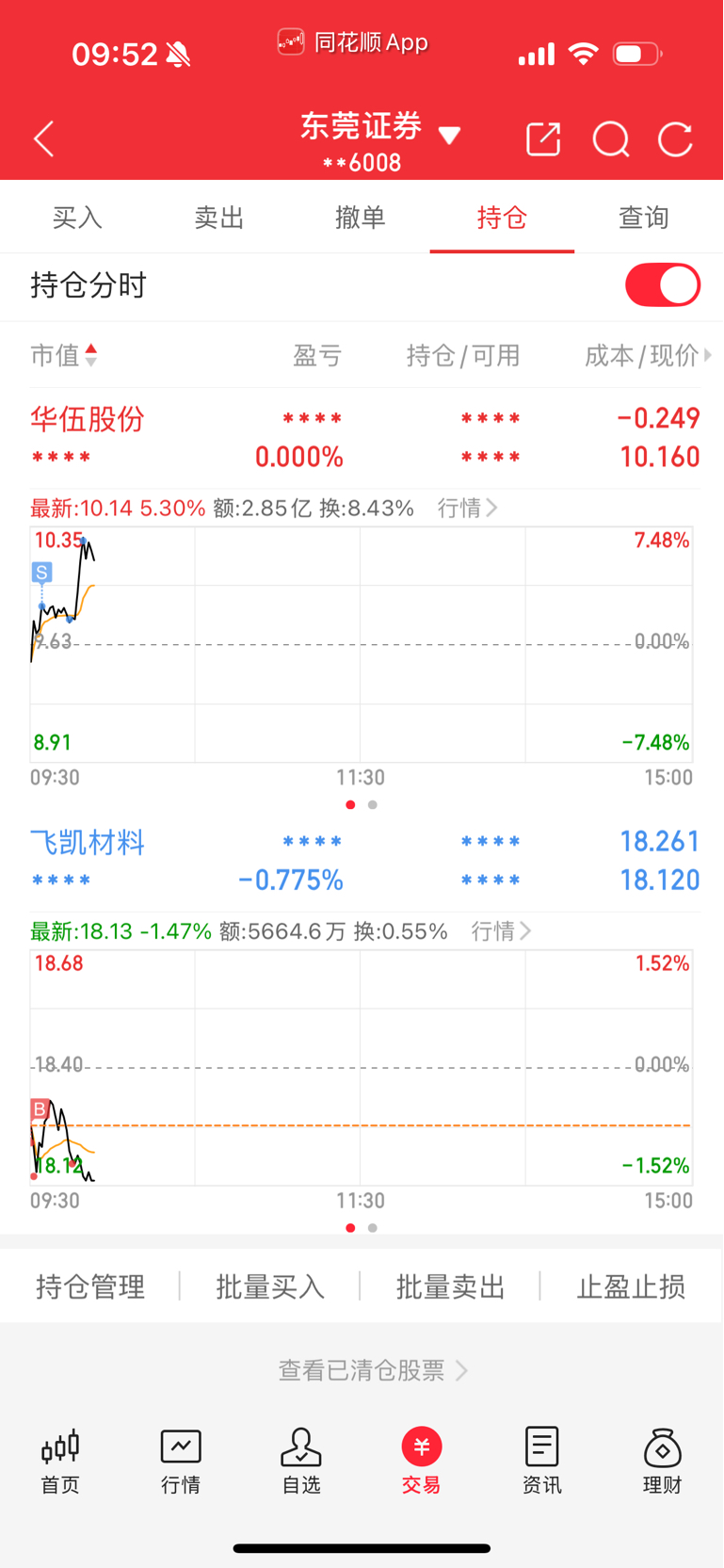
Task: Refresh holdings with the reload icon
Action: [x=675, y=139]
